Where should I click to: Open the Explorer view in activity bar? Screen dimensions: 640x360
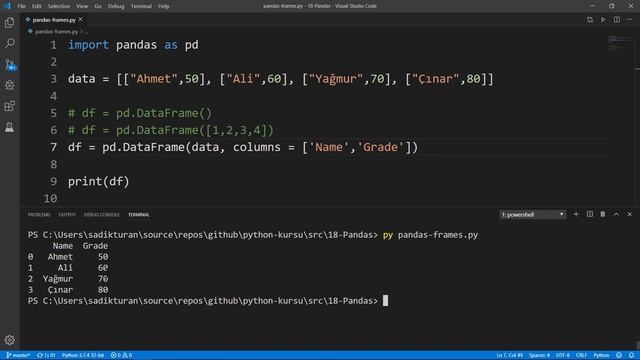pos(9,22)
